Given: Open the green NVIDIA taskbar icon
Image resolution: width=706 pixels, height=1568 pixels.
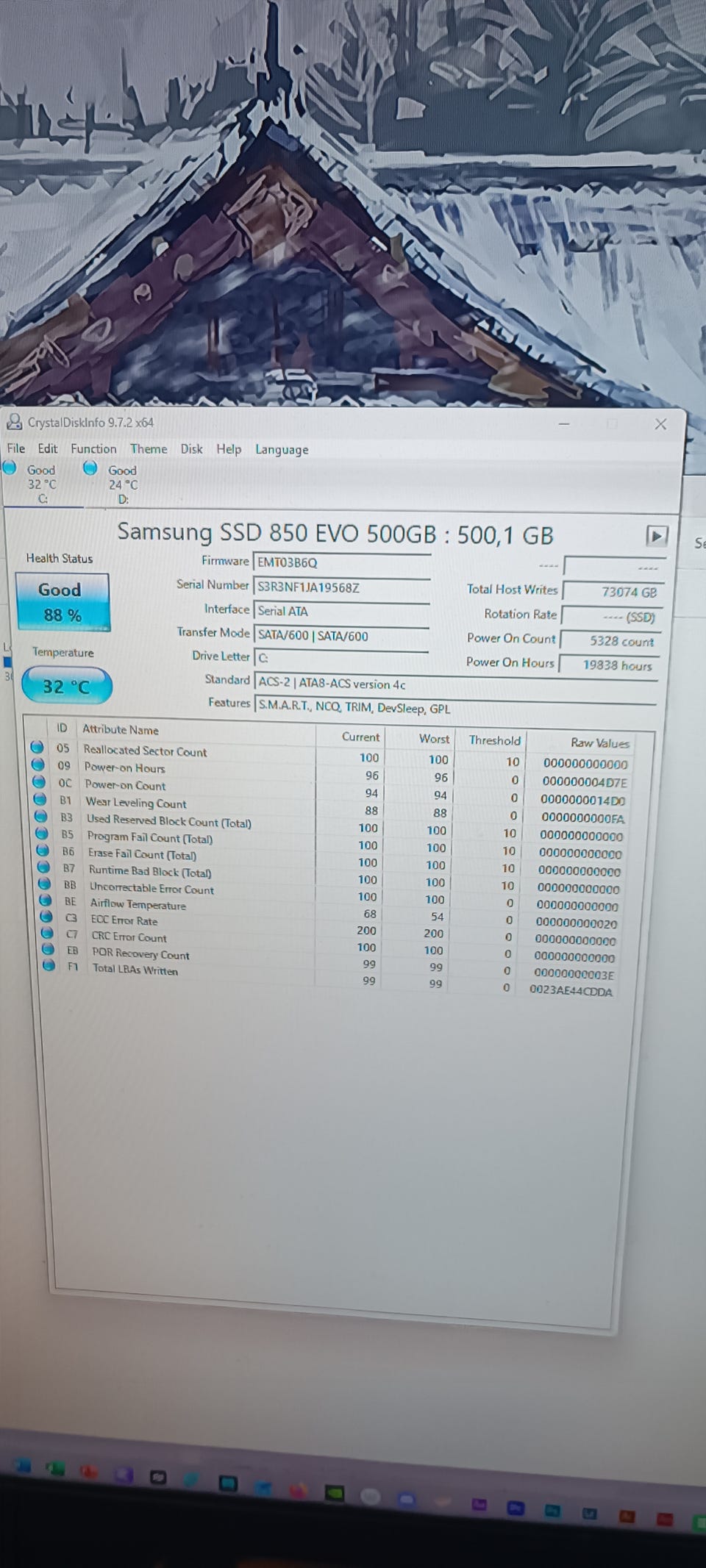Looking at the screenshot, I should (333, 1492).
